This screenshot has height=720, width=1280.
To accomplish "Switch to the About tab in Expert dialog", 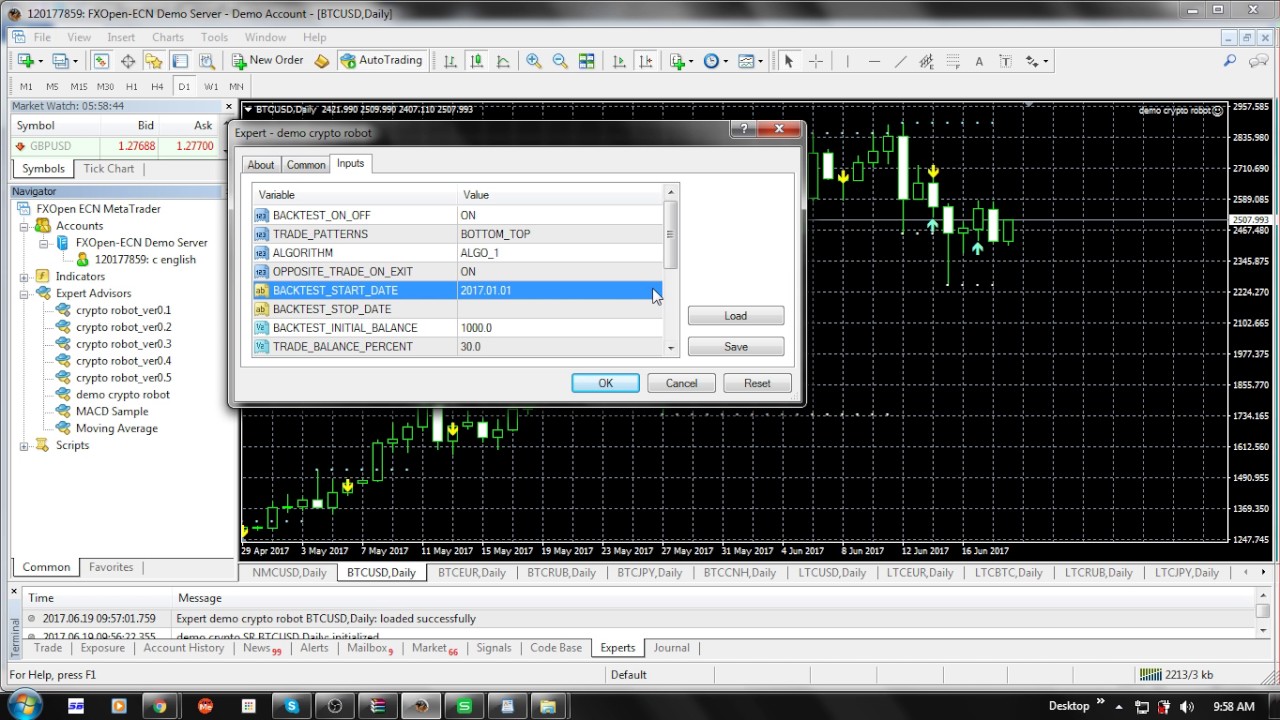I will tap(261, 165).
